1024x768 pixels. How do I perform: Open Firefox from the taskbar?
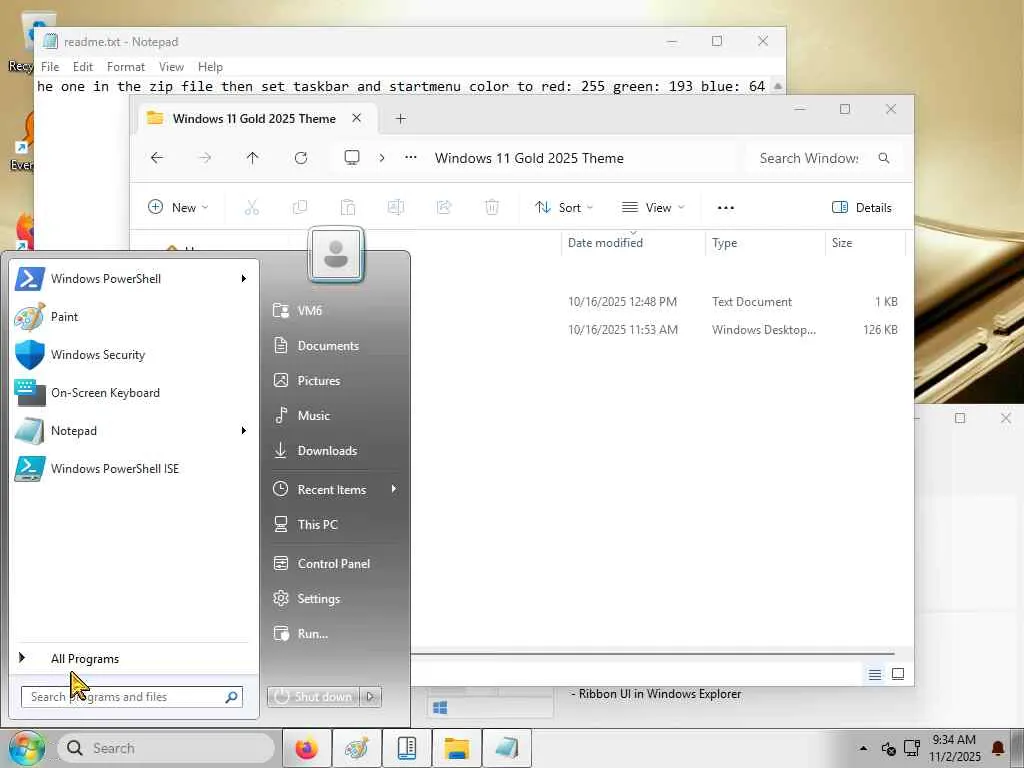(x=307, y=748)
